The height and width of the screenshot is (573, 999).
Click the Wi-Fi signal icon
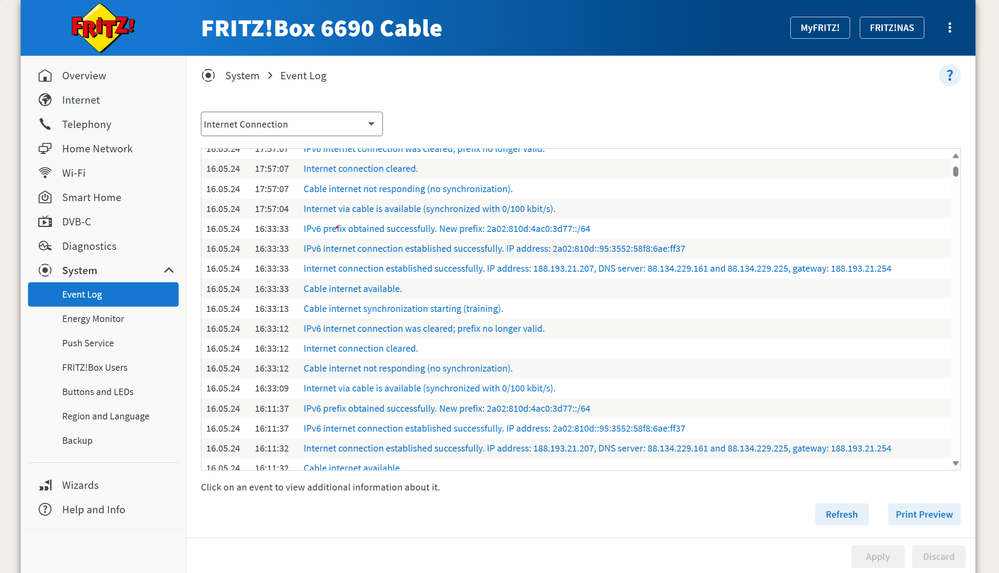pyautogui.click(x=45, y=173)
